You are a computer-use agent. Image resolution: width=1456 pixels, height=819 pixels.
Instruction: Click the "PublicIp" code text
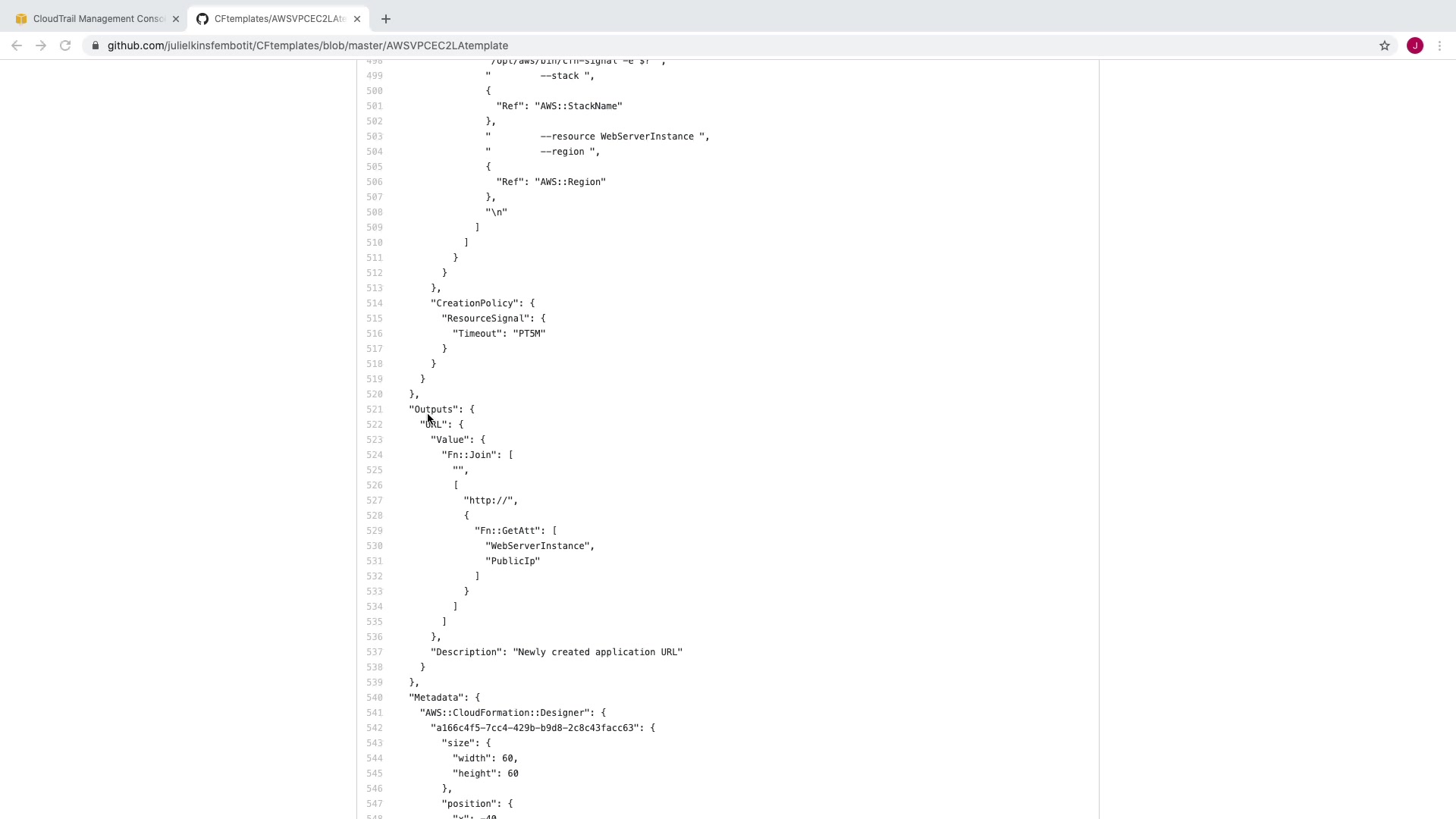[x=513, y=561]
